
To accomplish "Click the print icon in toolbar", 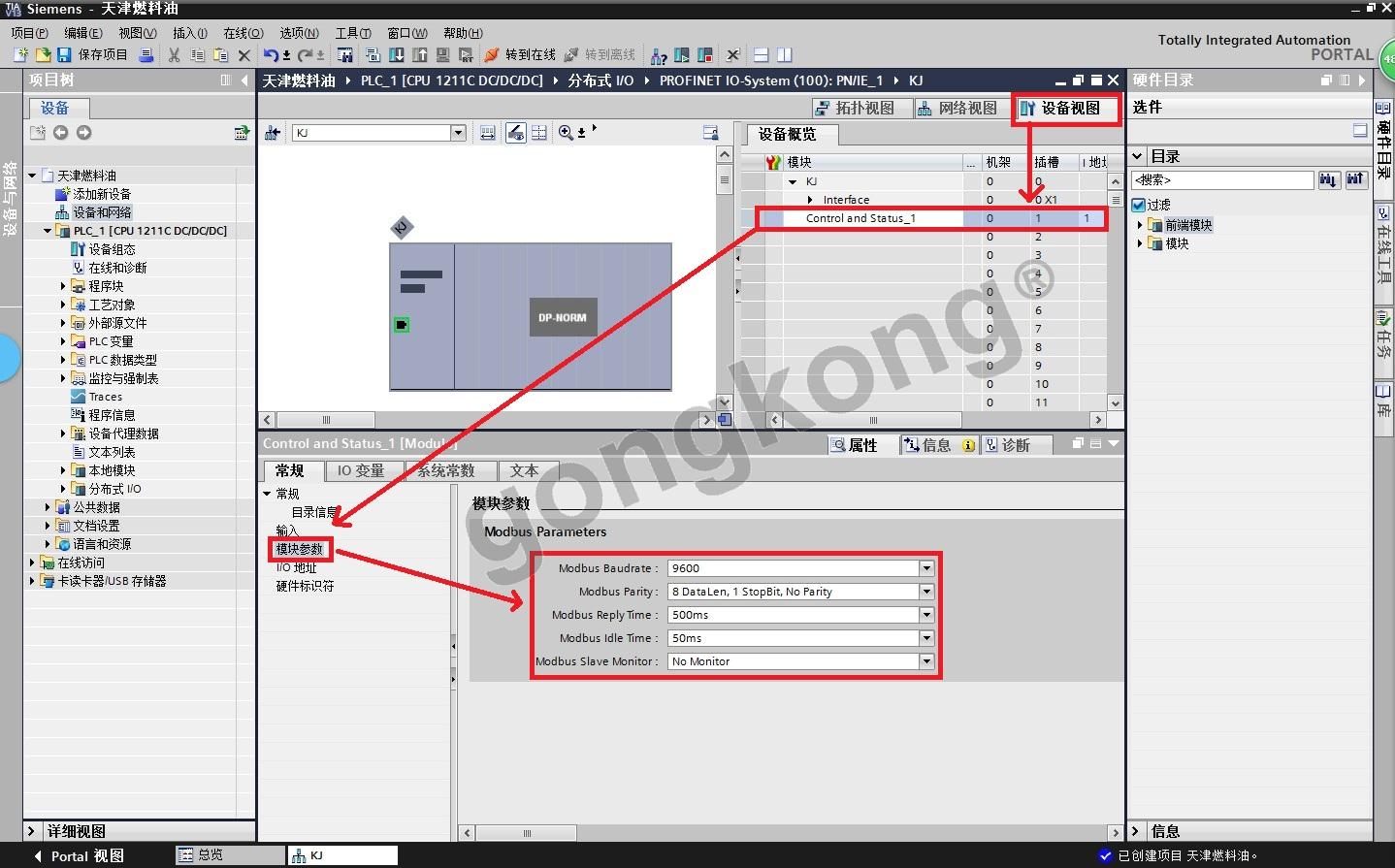I will pos(146,55).
